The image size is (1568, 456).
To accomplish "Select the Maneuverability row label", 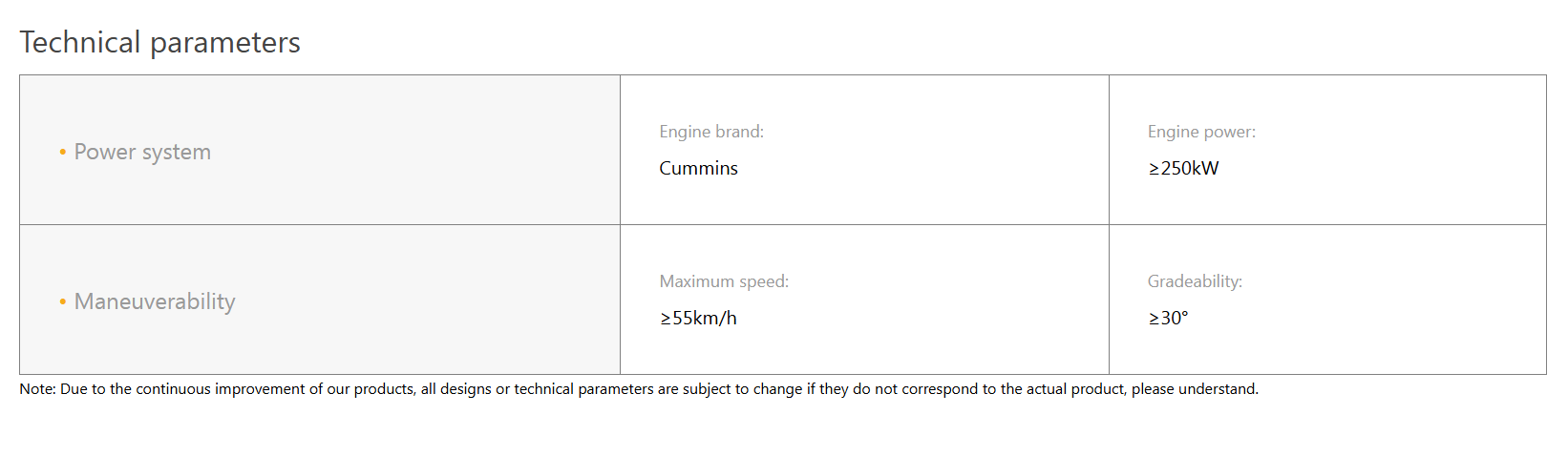I will pyautogui.click(x=155, y=301).
